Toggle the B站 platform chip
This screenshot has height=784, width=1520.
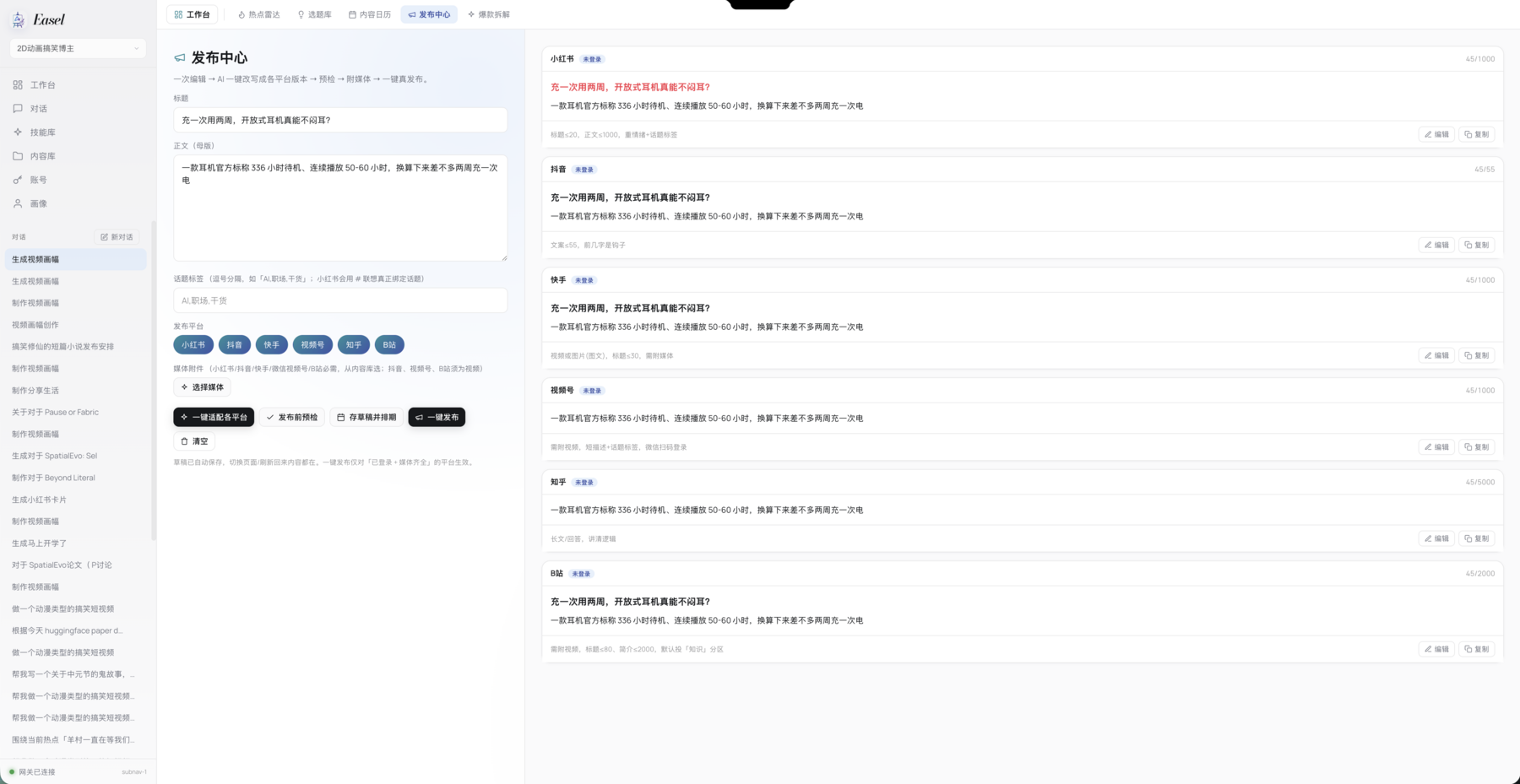389,344
